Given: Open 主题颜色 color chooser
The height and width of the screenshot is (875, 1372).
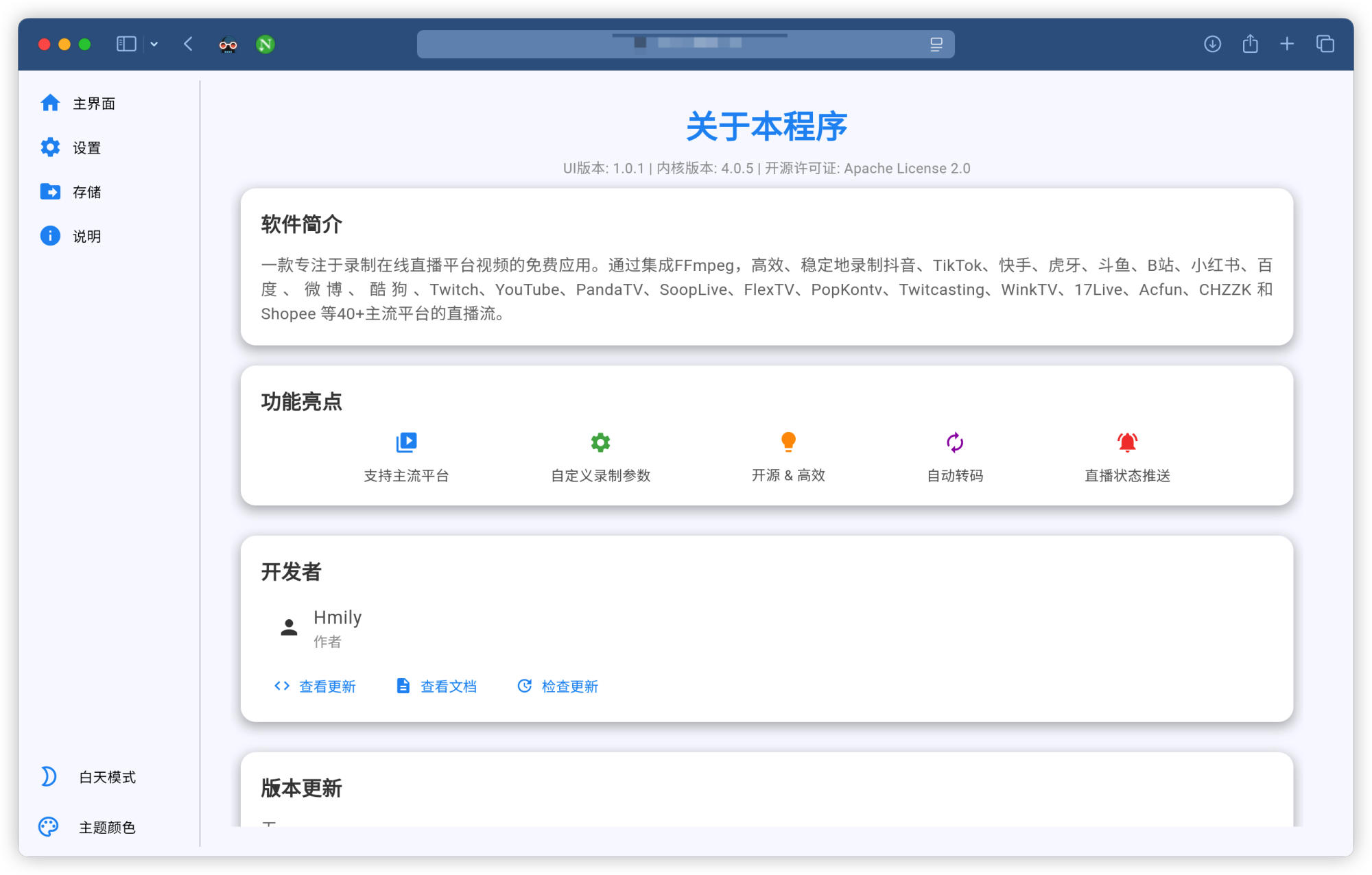Looking at the screenshot, I should [x=108, y=828].
